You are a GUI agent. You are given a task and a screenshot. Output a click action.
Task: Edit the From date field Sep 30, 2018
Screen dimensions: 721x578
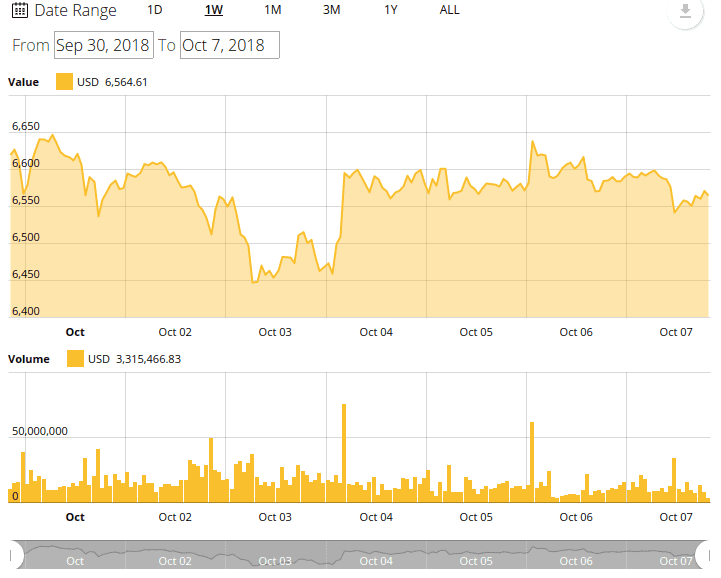(x=104, y=45)
